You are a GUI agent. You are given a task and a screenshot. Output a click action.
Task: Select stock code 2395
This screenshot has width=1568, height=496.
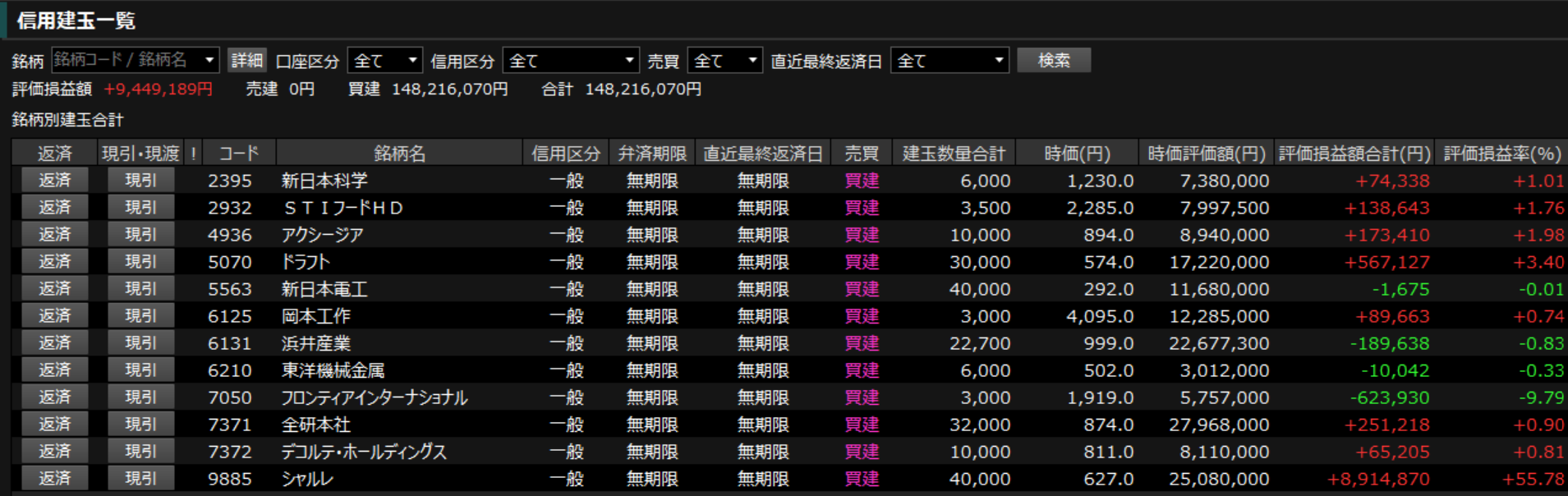pos(229,181)
